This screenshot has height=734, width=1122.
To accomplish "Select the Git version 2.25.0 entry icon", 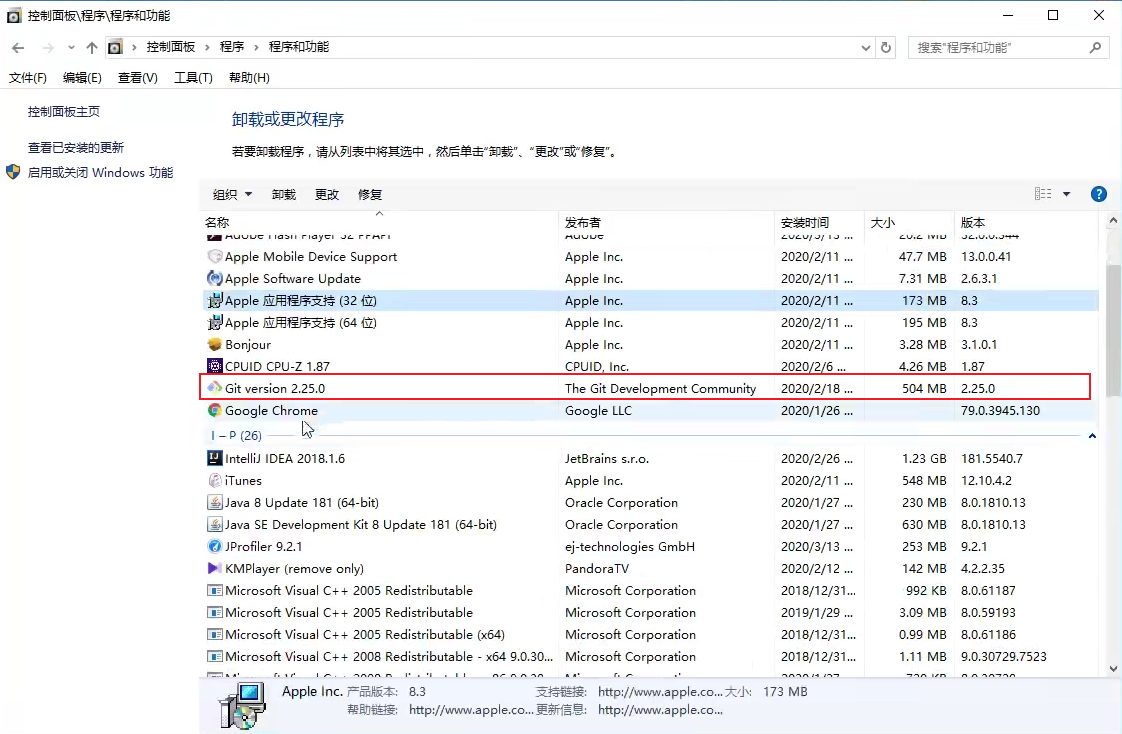I will (x=215, y=388).
